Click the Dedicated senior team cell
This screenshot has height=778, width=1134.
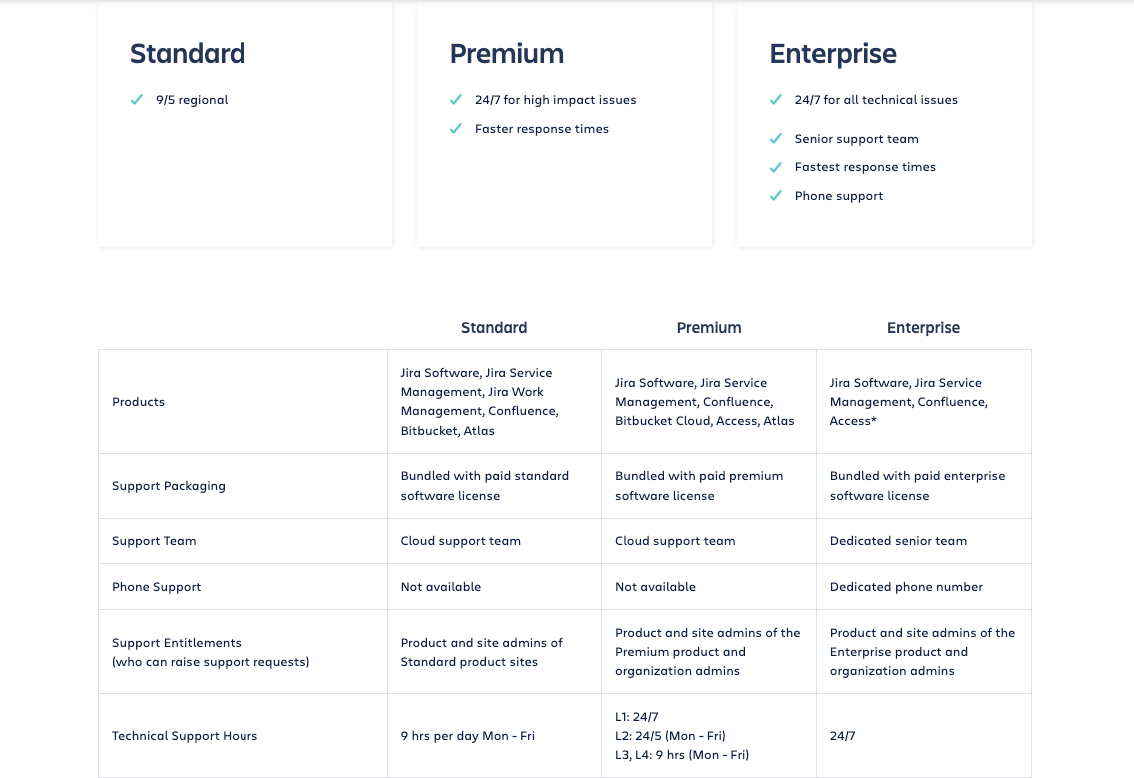tap(898, 541)
